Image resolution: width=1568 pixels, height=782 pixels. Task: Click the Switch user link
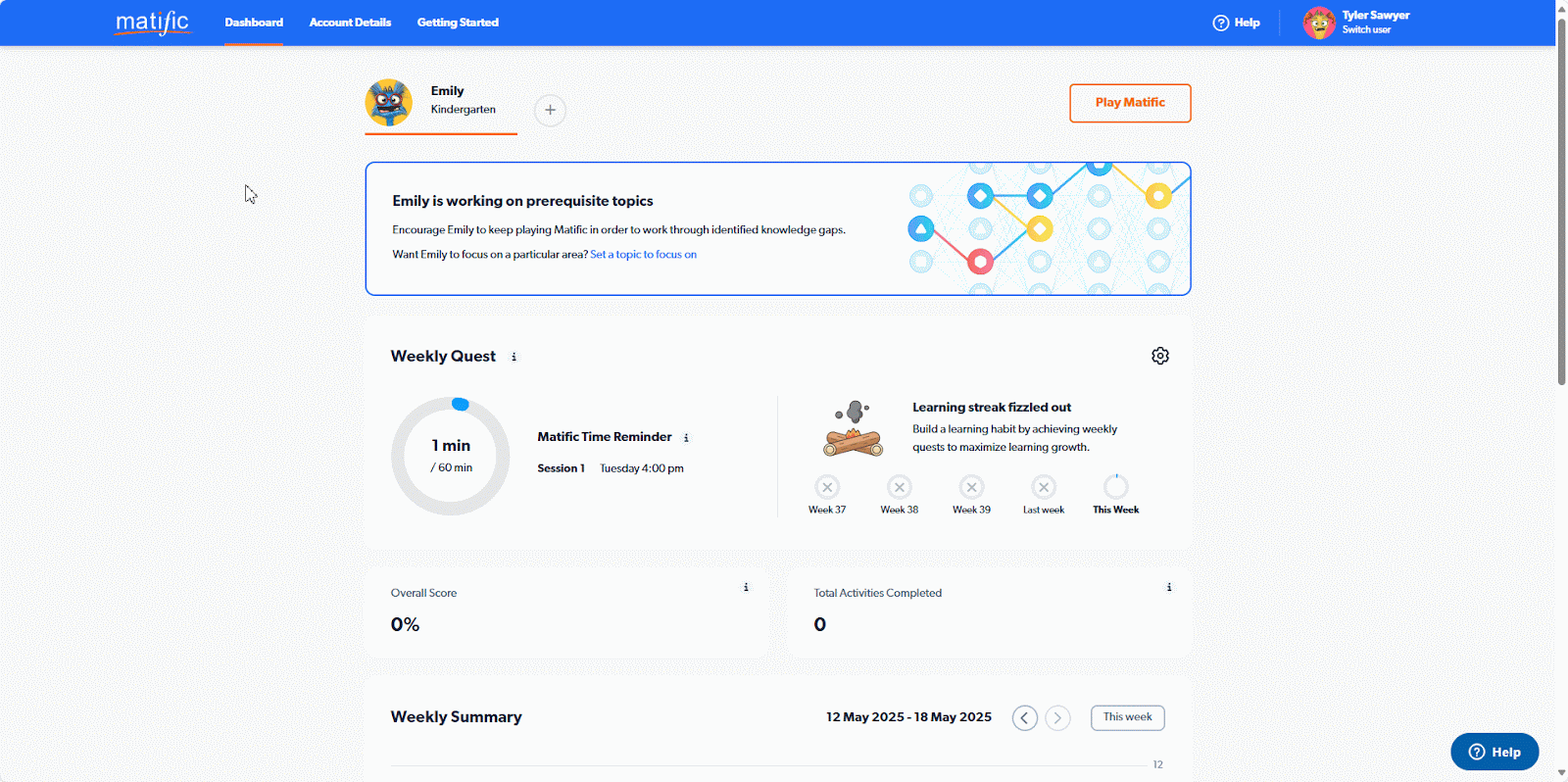(x=1366, y=30)
